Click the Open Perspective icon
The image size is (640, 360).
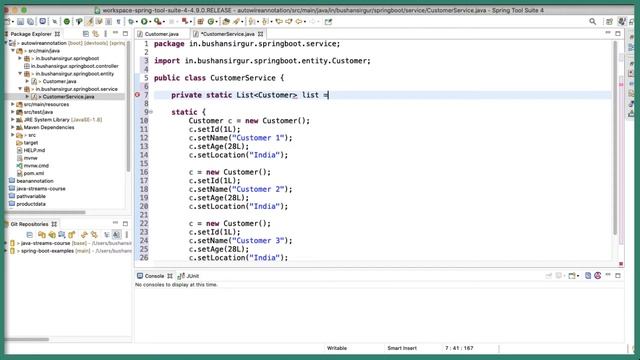pos(609,21)
